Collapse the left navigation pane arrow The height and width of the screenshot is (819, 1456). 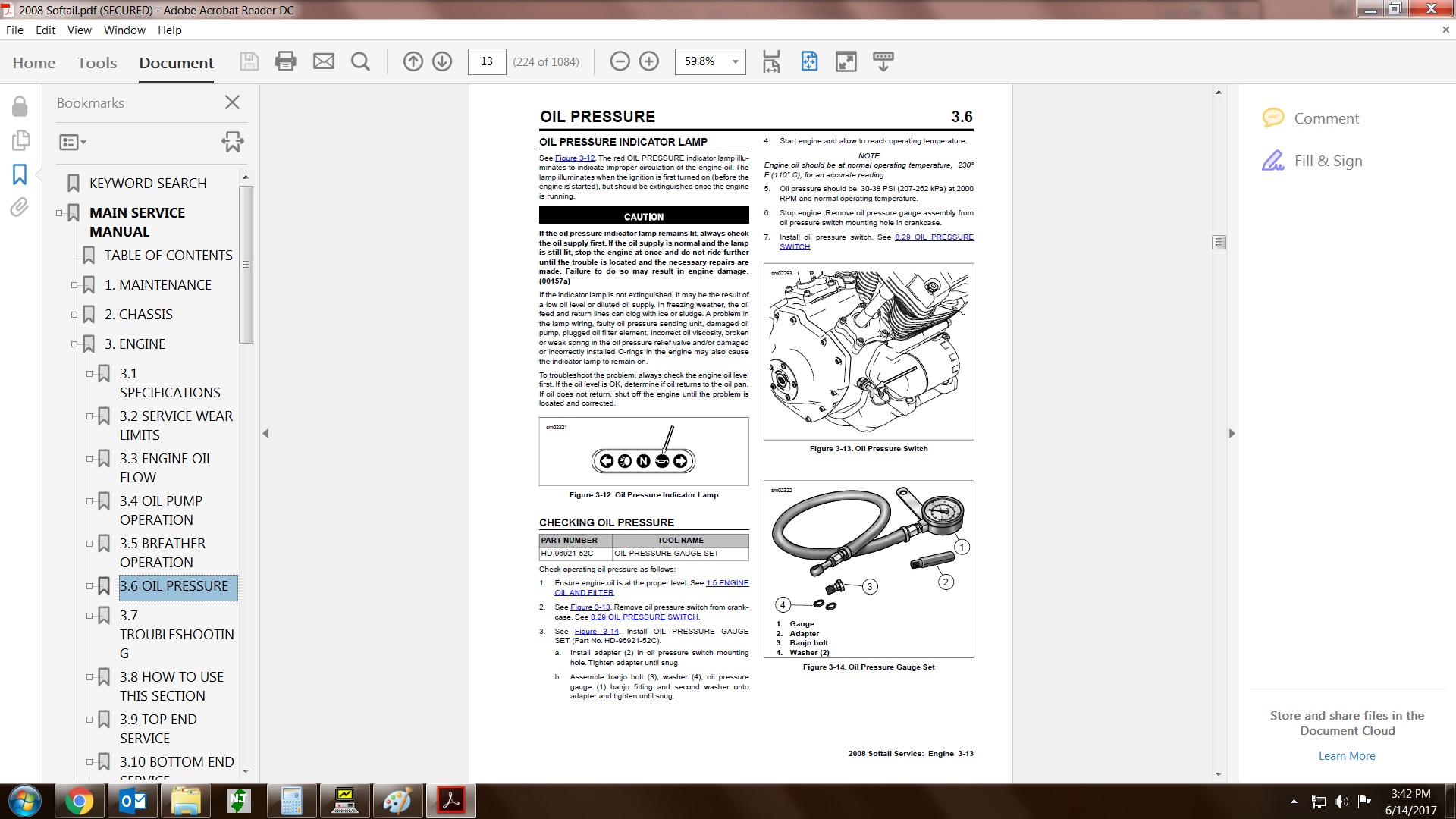click(265, 434)
